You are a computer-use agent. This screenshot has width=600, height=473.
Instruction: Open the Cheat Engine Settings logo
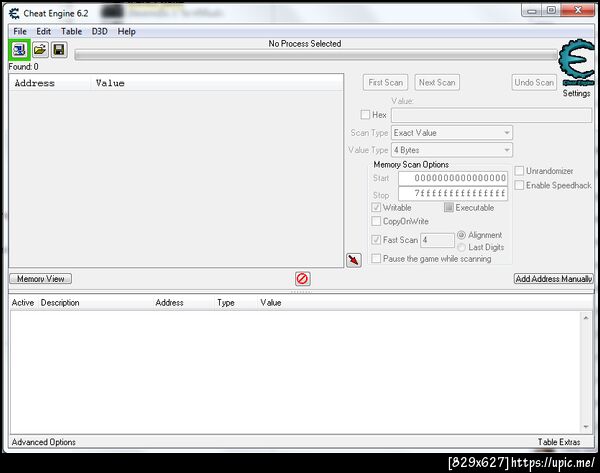(x=577, y=63)
